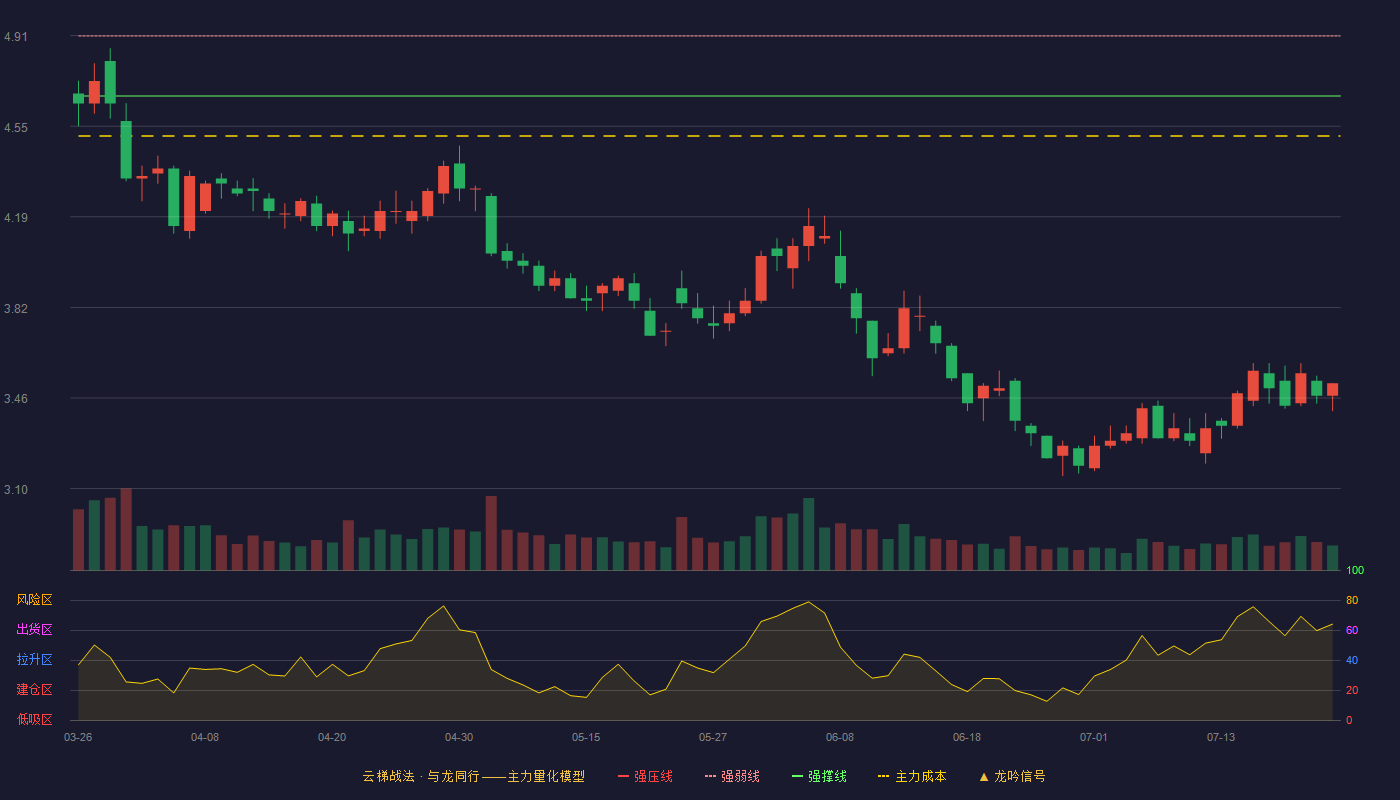Click the 建仓区 zone label
Image resolution: width=1400 pixels, height=800 pixels.
[35, 690]
